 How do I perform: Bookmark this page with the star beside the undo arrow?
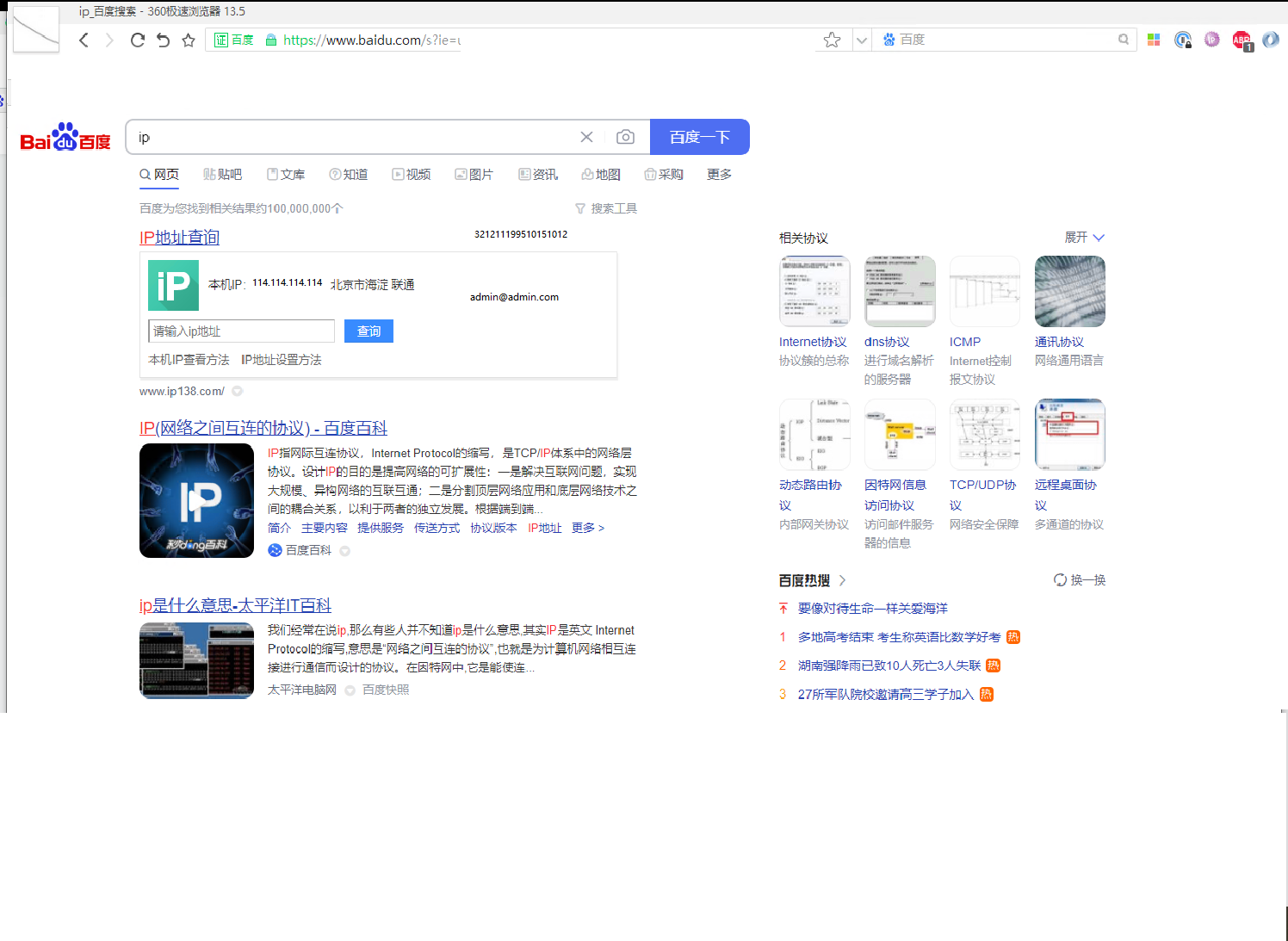coord(189,40)
